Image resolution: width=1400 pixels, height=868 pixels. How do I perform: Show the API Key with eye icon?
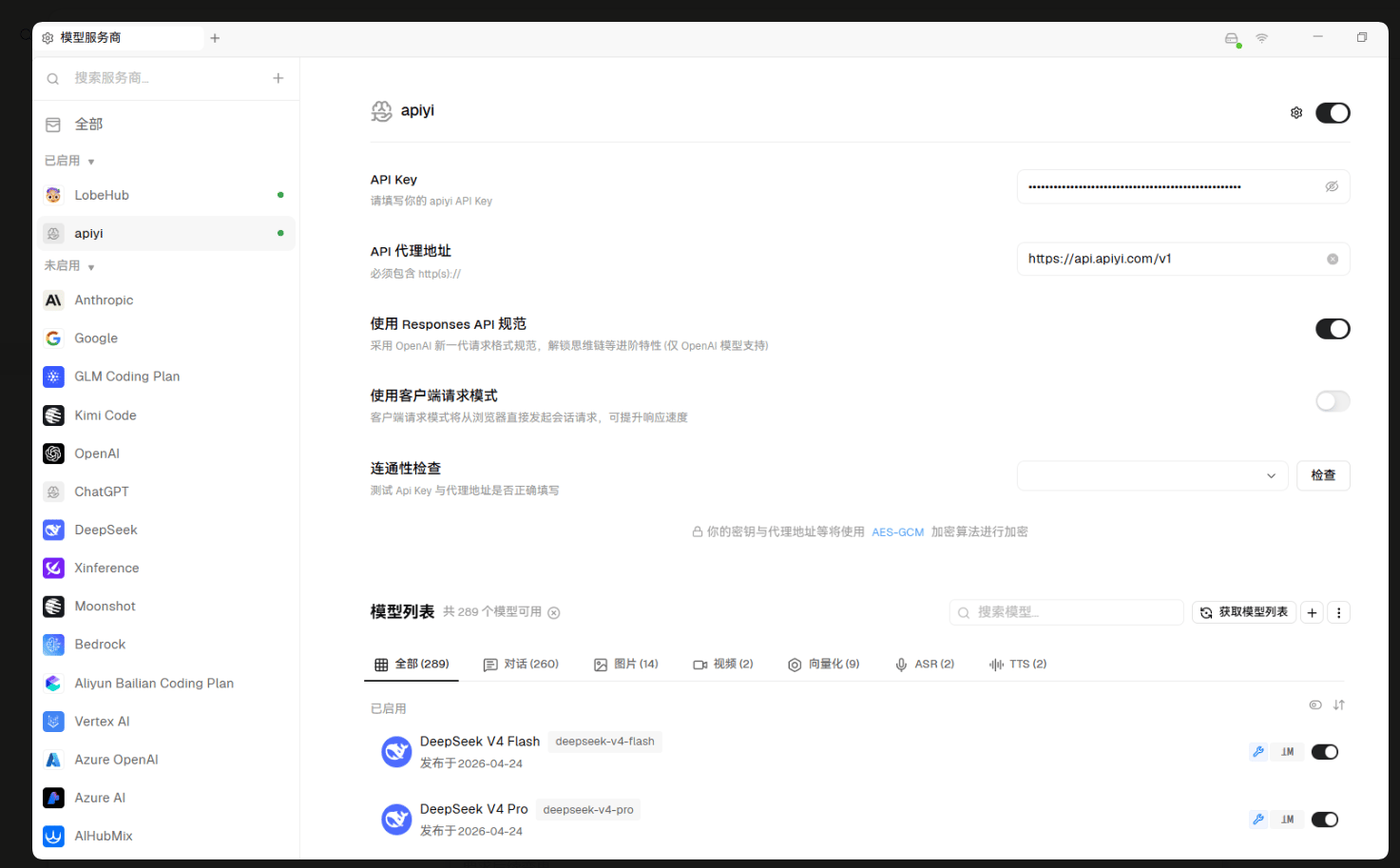tap(1332, 186)
